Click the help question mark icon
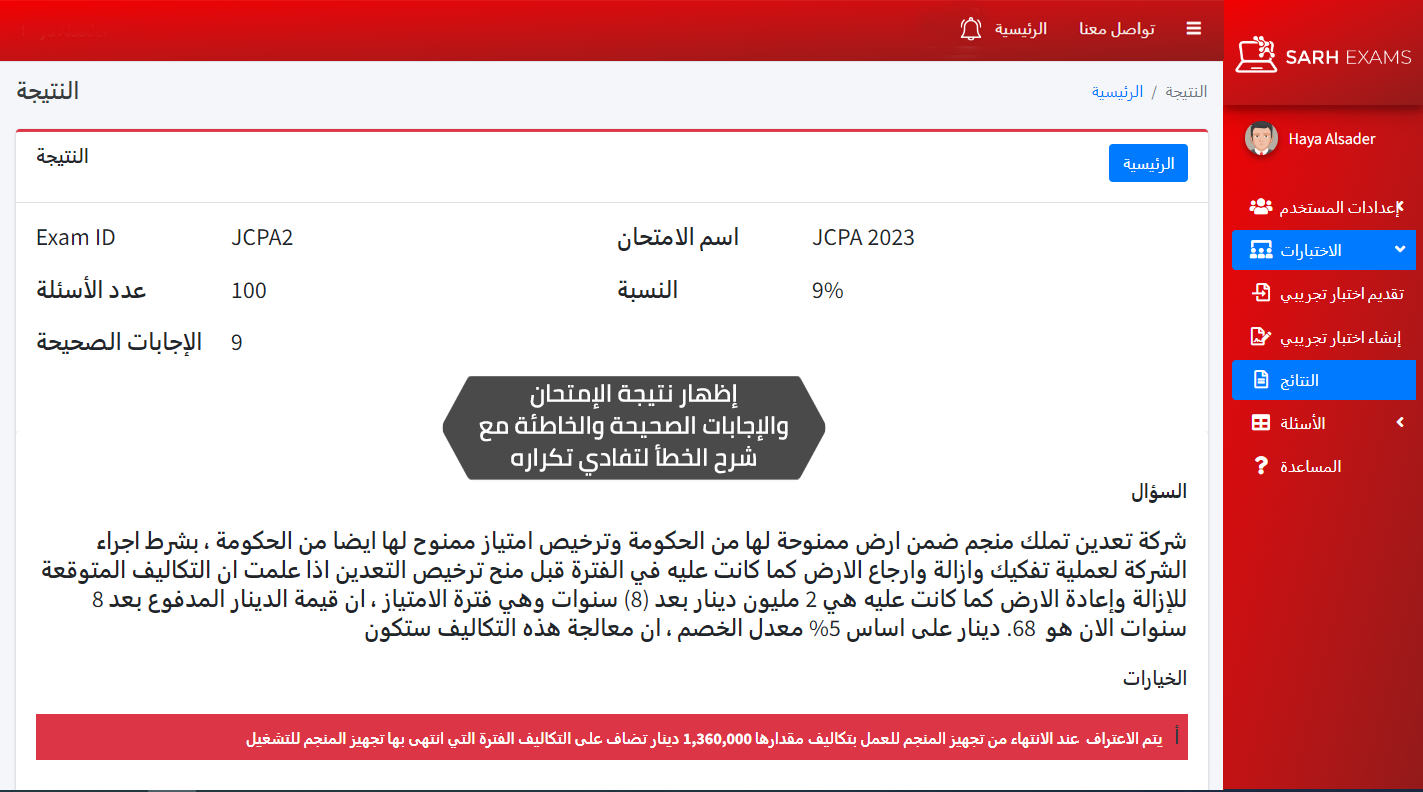This screenshot has width=1423, height=792. pos(1261,466)
